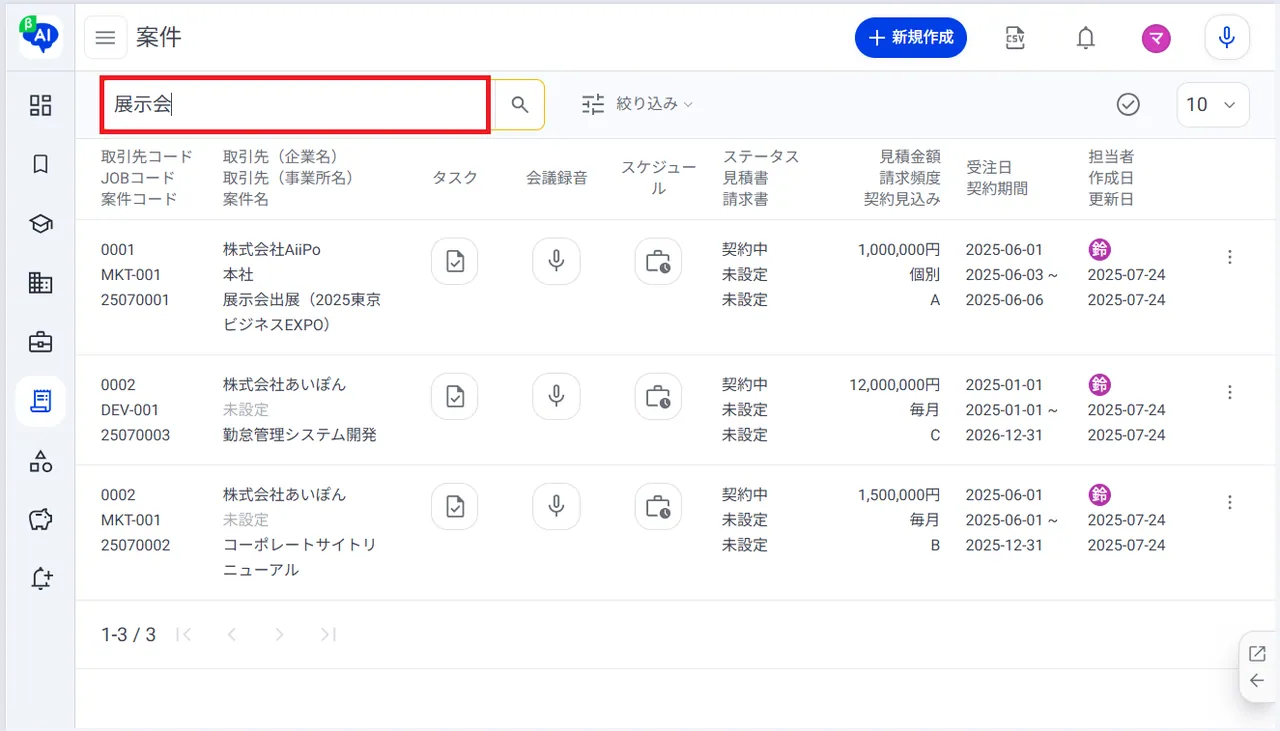Jump to the first page arrow
This screenshot has width=1280, height=731.
184,634
